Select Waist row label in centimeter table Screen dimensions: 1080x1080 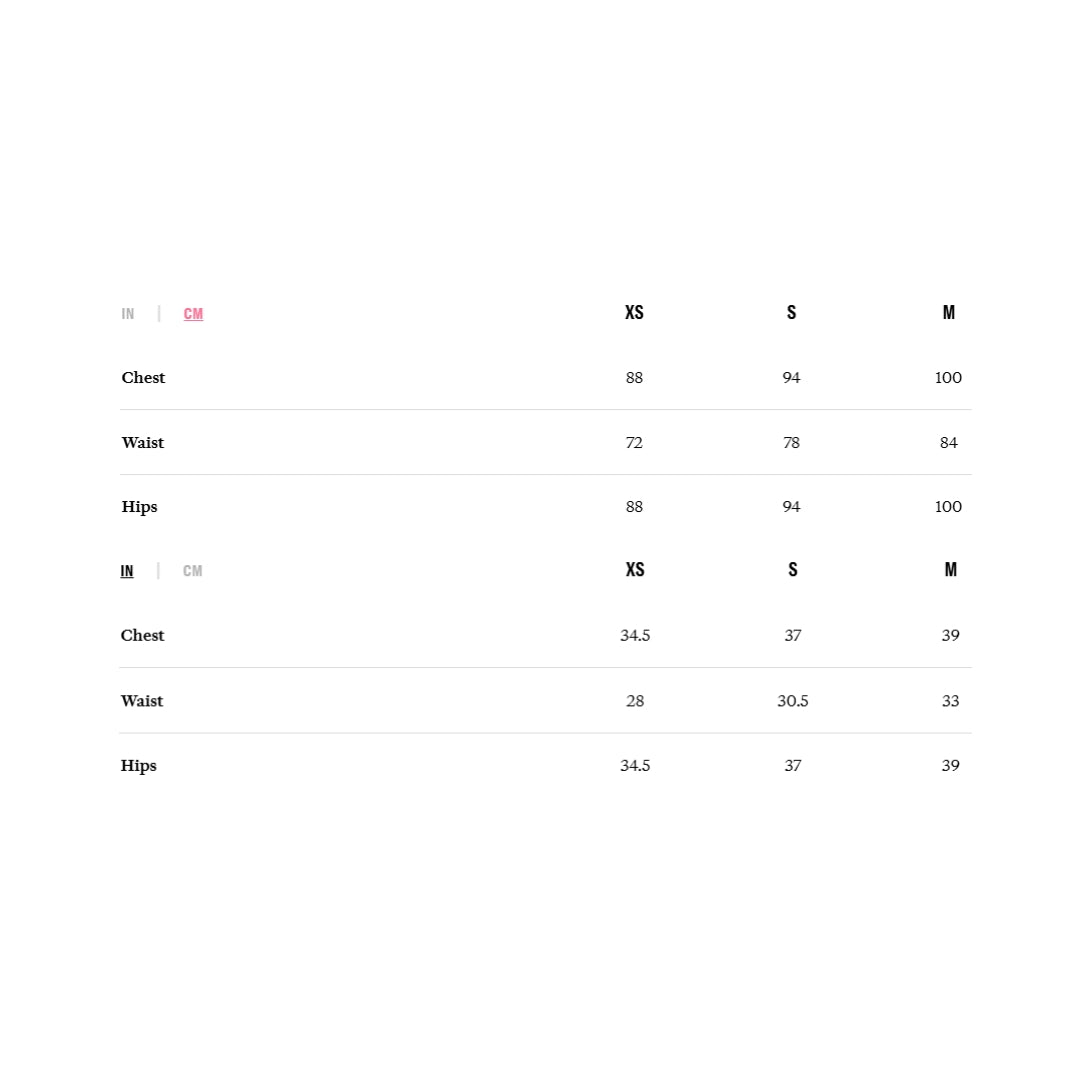coord(143,443)
